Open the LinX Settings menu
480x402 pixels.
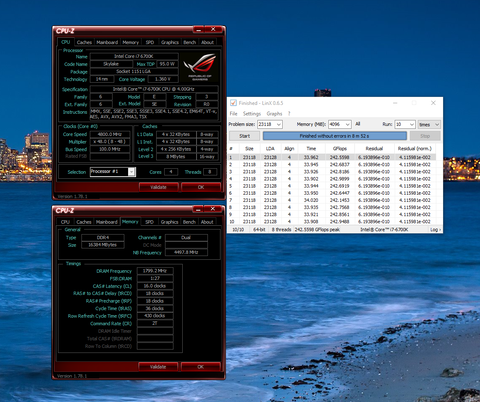pos(252,114)
